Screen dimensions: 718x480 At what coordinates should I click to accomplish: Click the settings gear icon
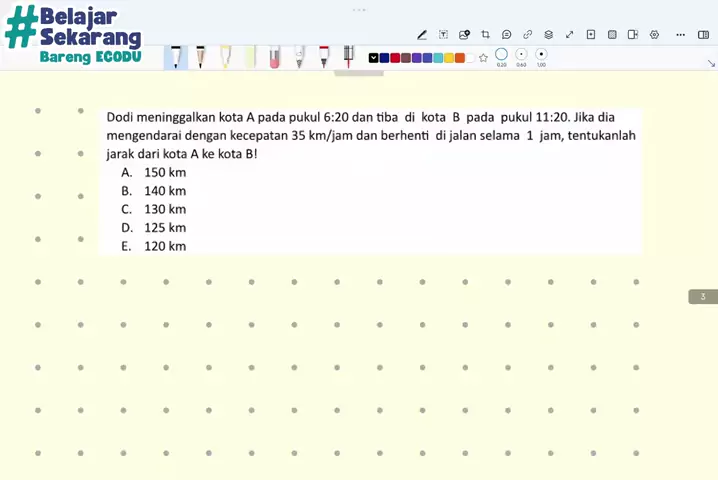pyautogui.click(x=655, y=35)
